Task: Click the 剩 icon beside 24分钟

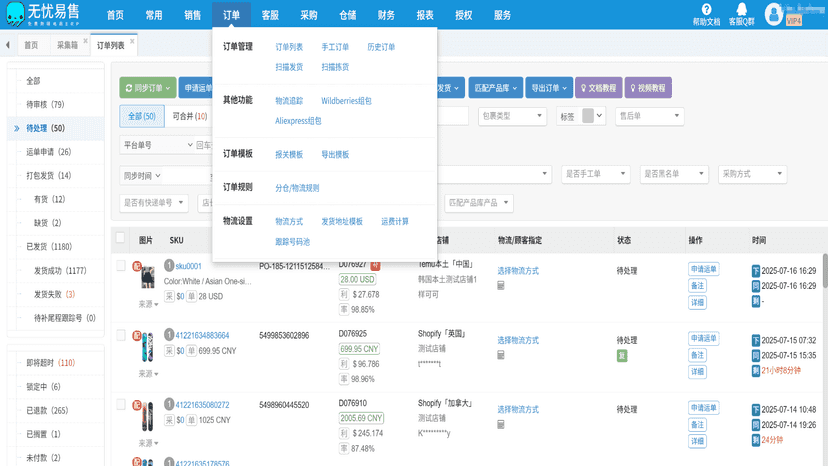Action: 756,440
